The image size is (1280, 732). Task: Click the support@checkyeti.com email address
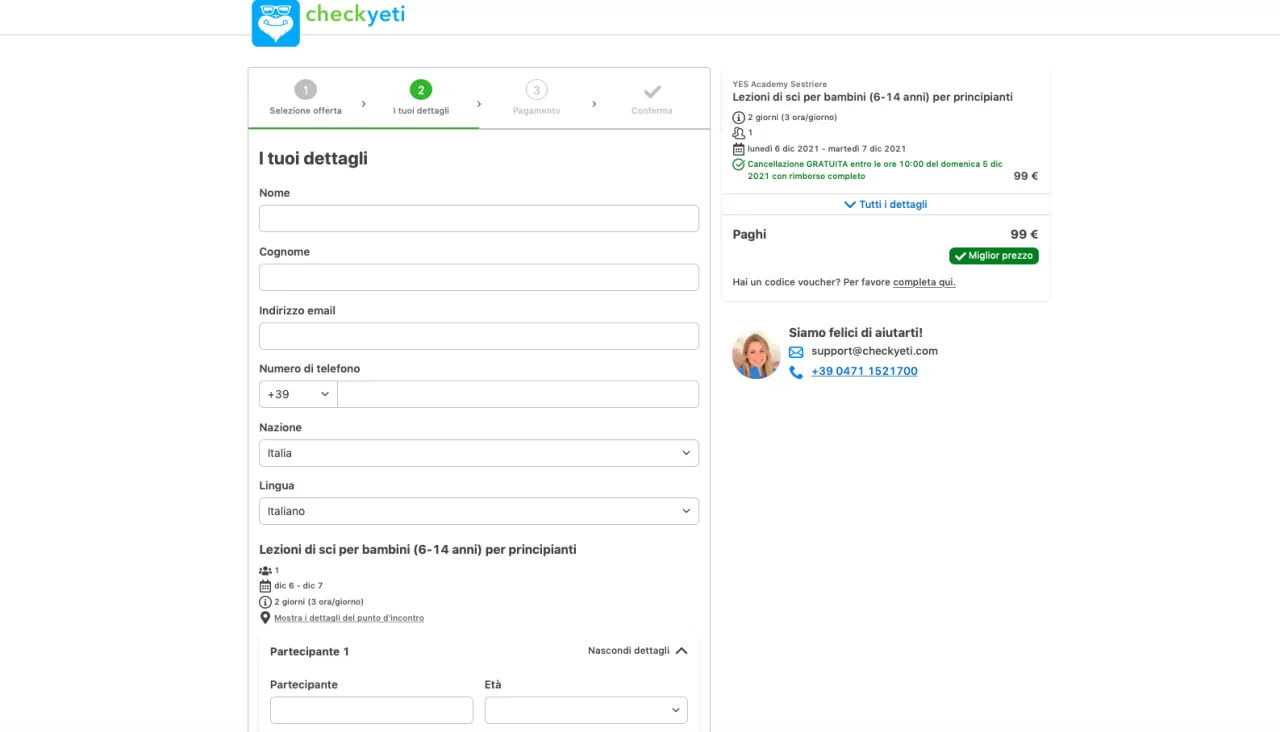pyautogui.click(x=874, y=351)
